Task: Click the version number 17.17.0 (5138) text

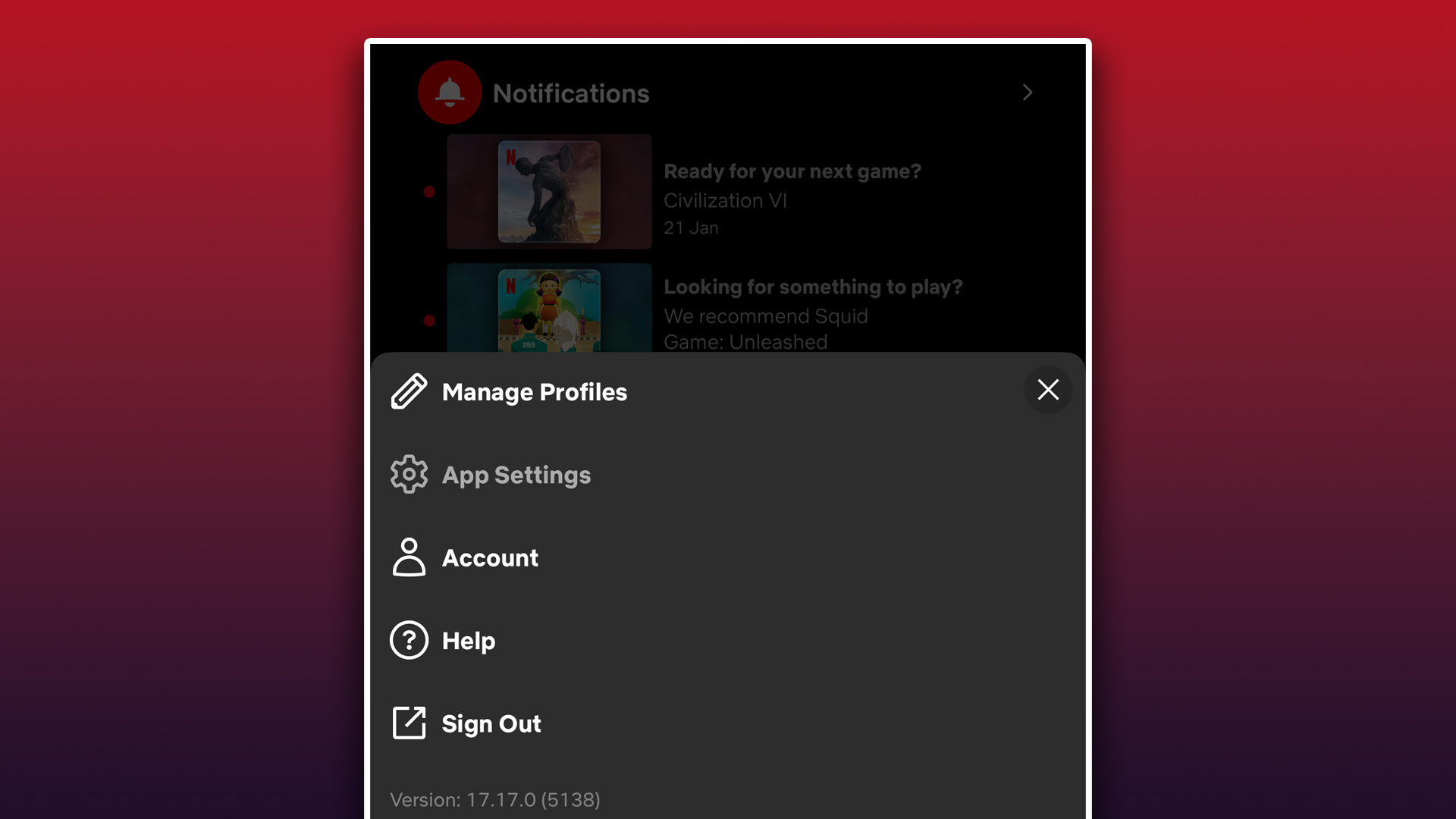Action: click(x=495, y=799)
